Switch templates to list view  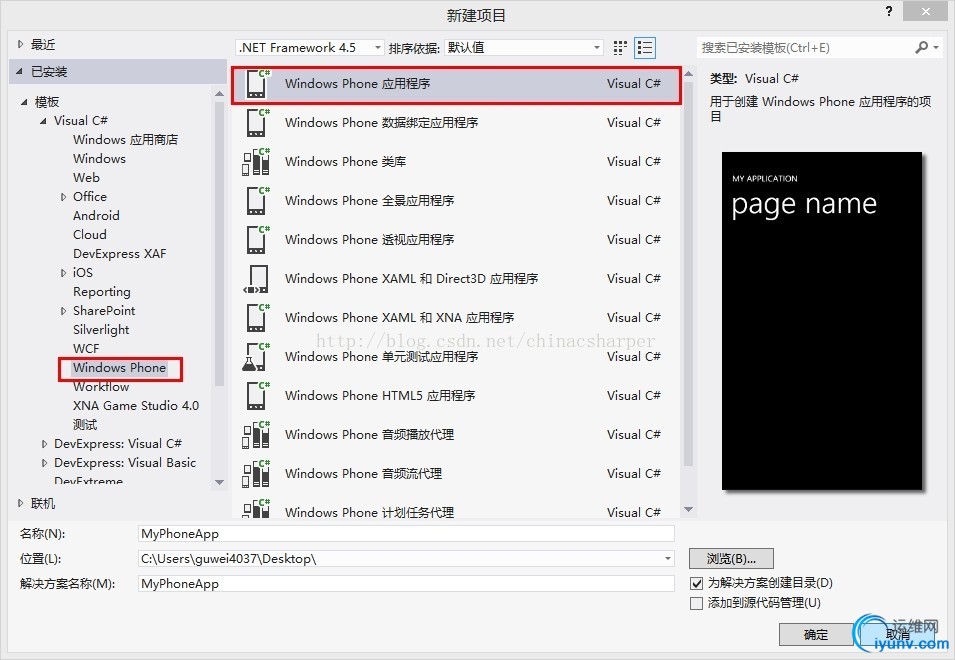645,47
